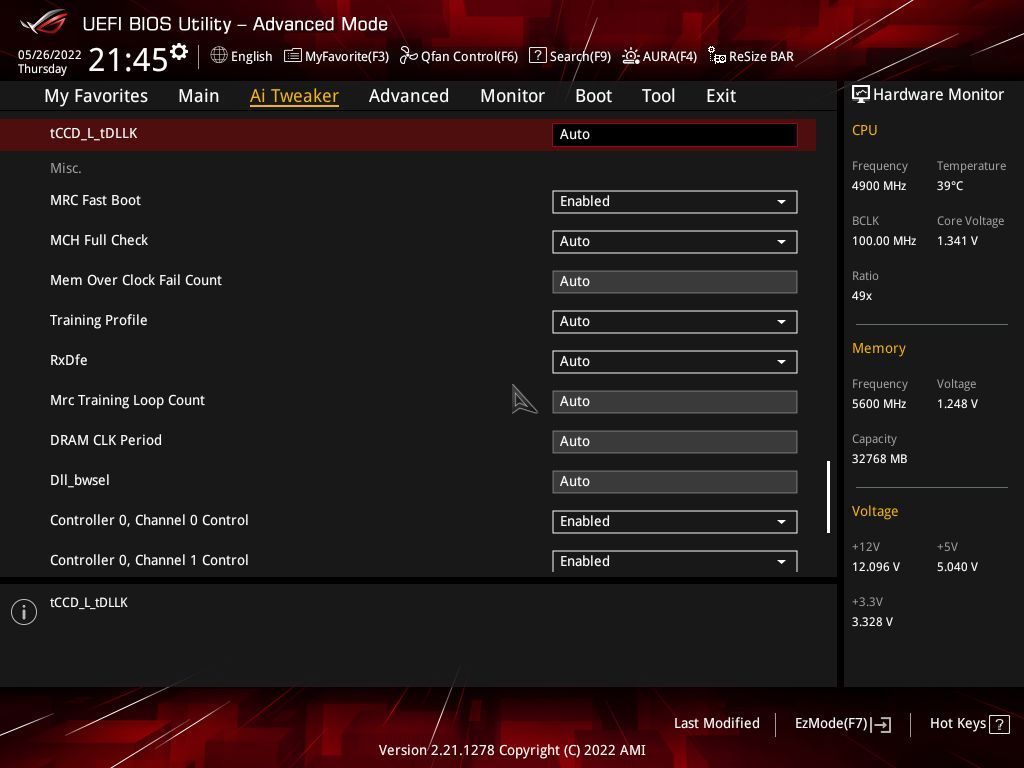Click the settings gear icon beside the clock

(179, 51)
